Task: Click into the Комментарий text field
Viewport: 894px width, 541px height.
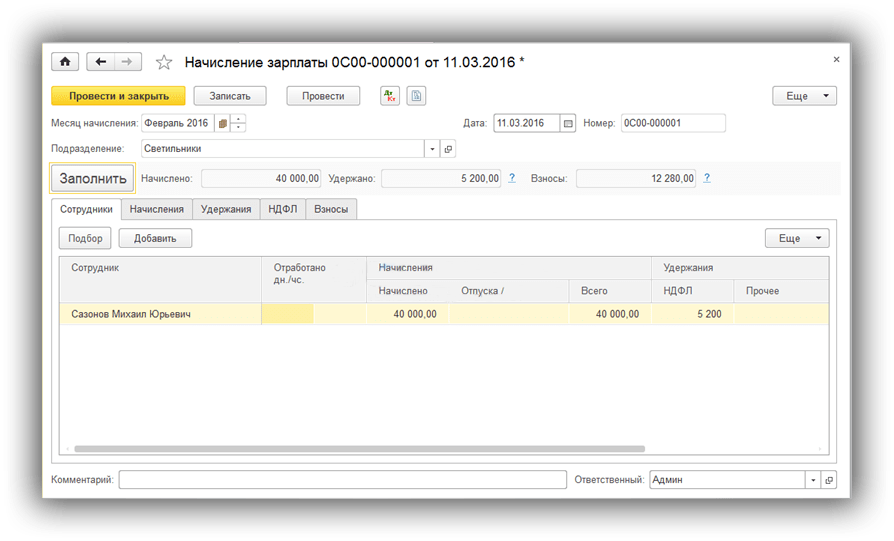Action: coord(342,480)
